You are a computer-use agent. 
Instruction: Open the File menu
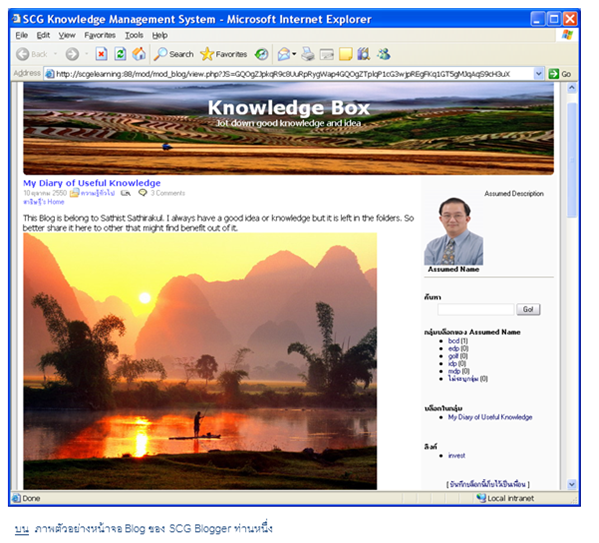click(21, 35)
